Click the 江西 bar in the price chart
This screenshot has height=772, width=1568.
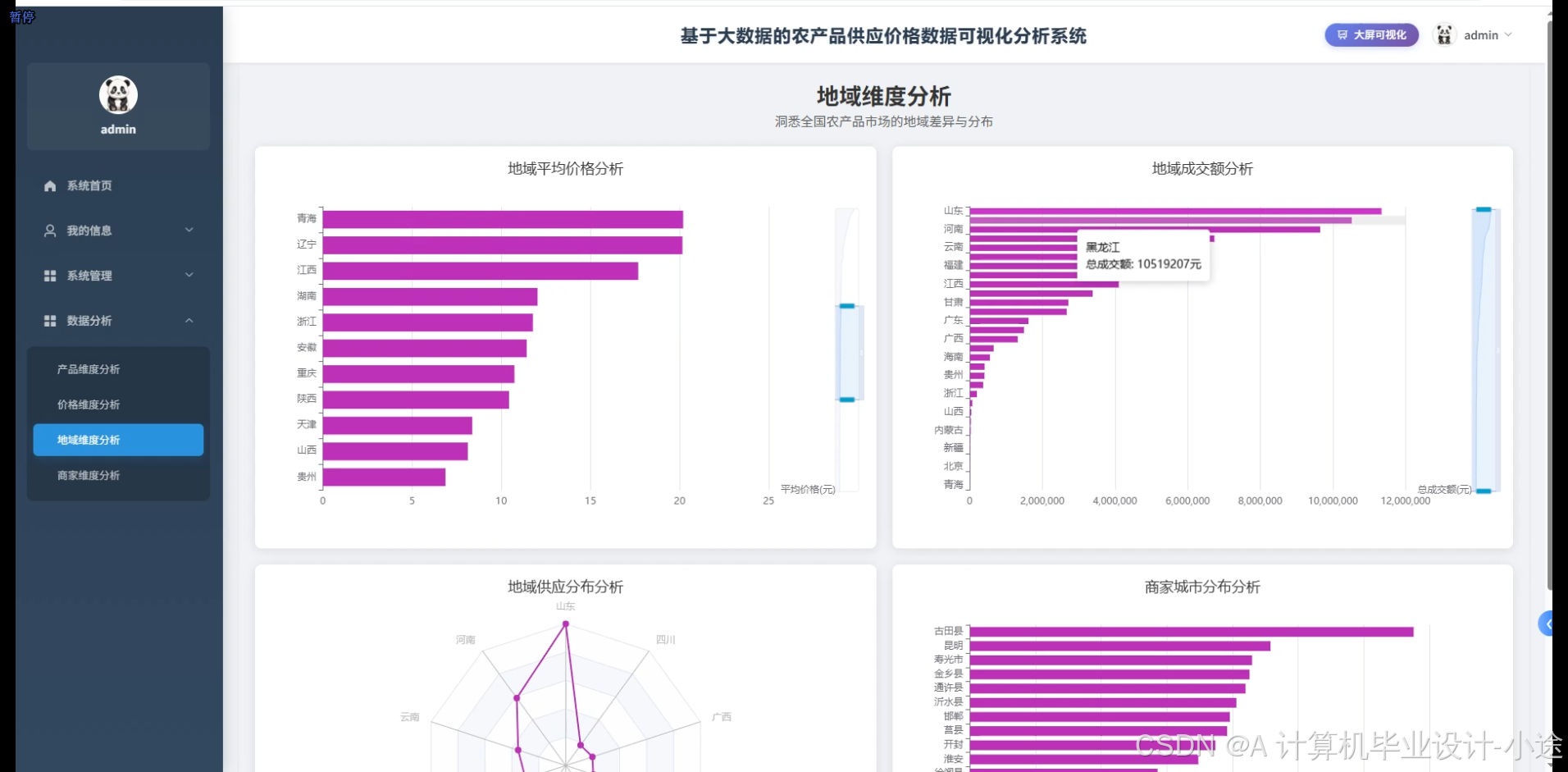click(x=481, y=271)
